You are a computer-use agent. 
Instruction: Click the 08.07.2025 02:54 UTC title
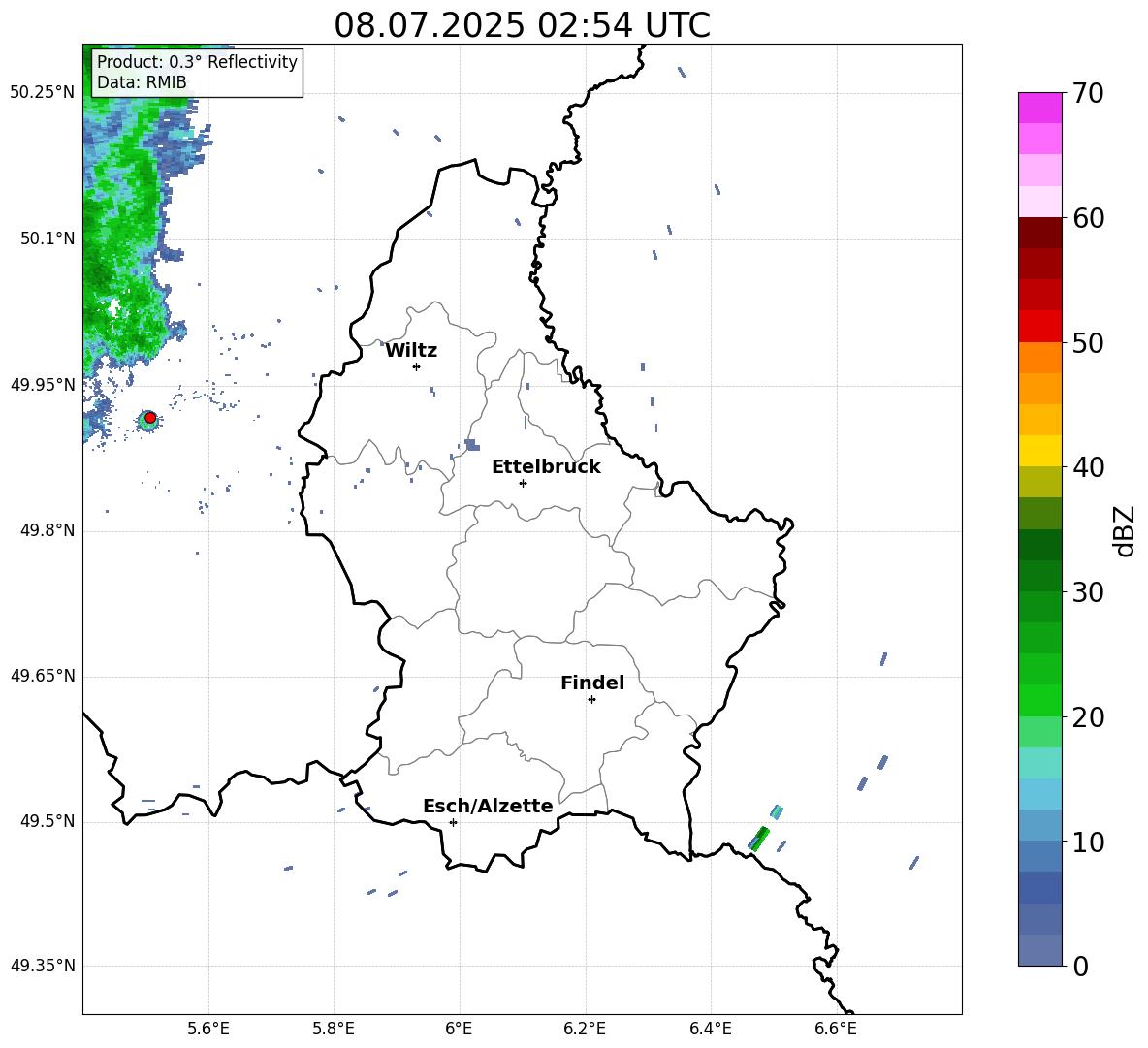click(x=522, y=25)
